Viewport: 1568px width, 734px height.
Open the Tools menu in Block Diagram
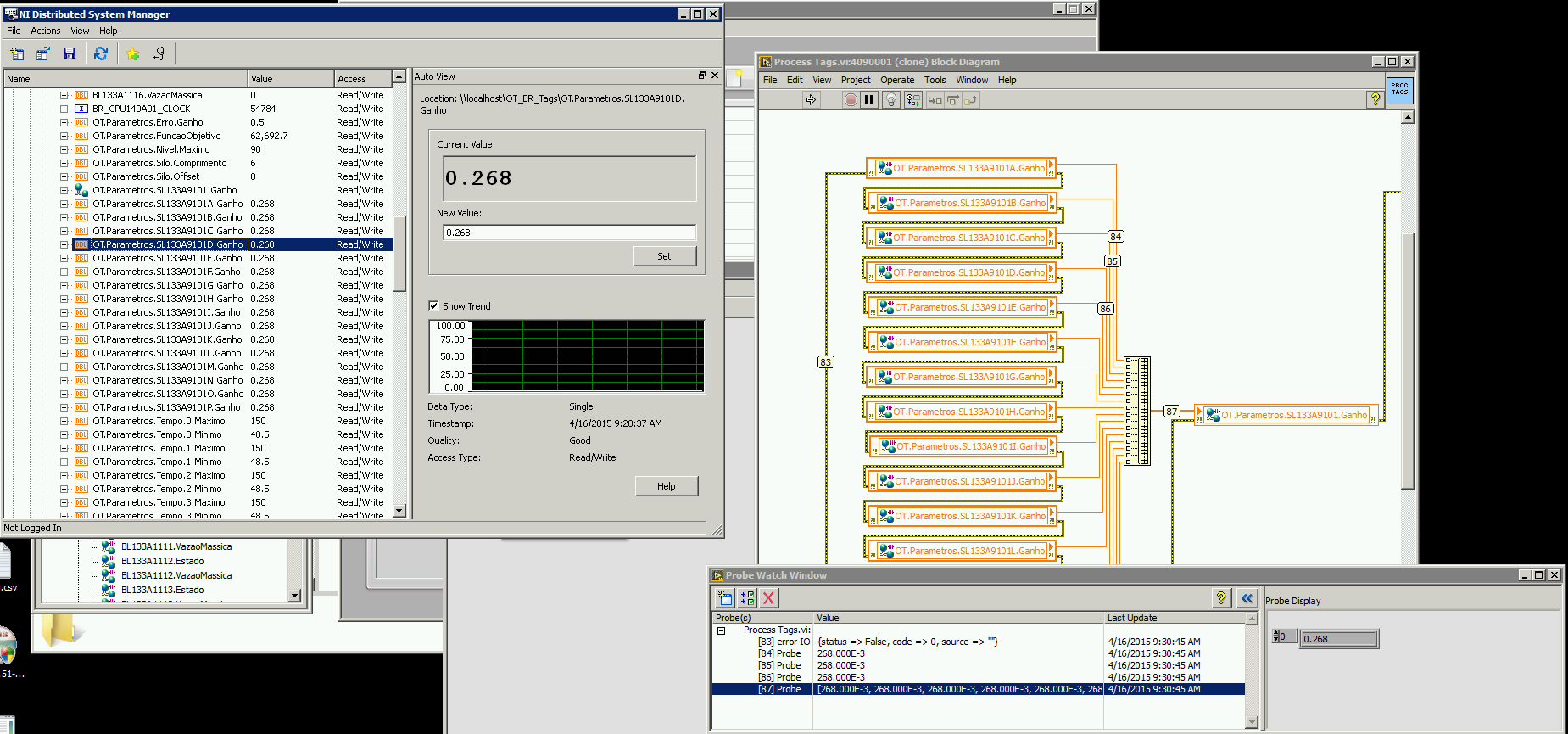click(x=935, y=80)
